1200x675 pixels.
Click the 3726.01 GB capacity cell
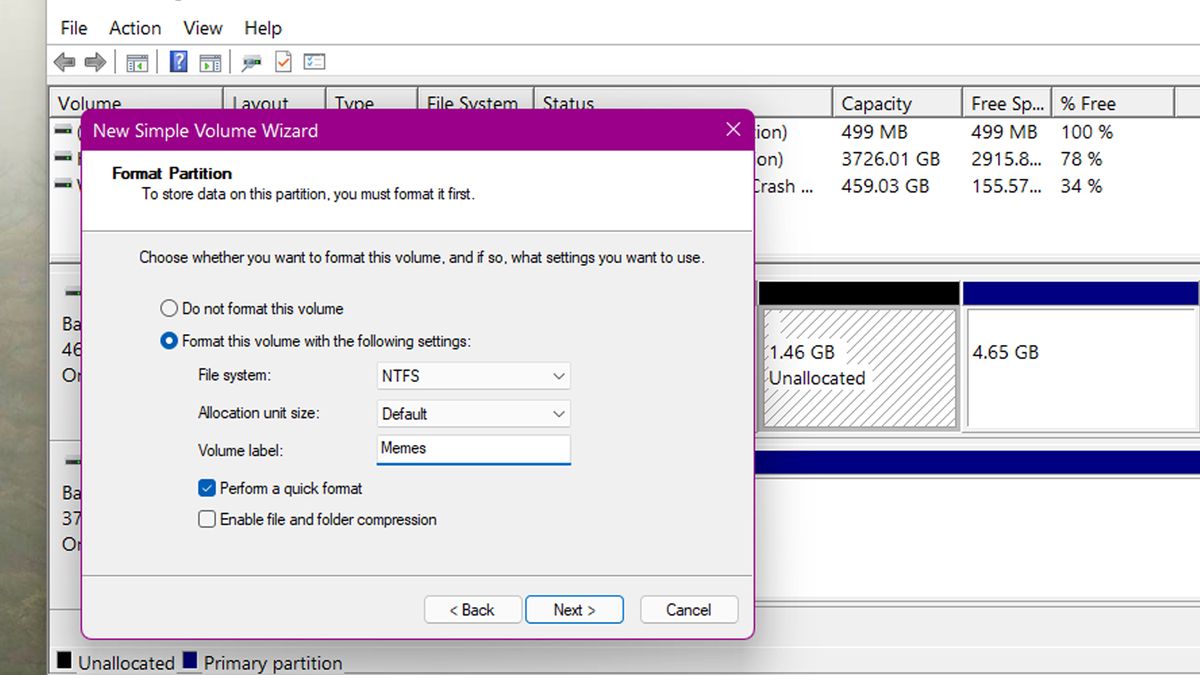[890, 159]
